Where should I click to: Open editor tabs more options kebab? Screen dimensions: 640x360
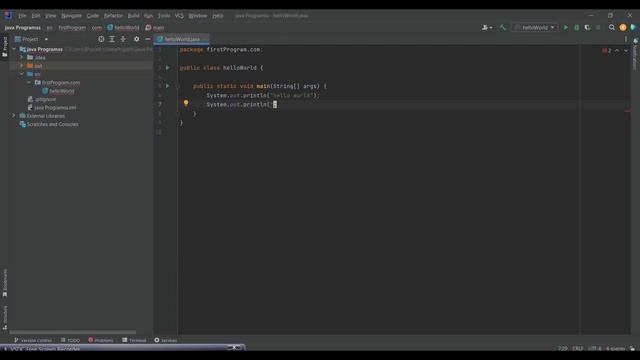[626, 39]
